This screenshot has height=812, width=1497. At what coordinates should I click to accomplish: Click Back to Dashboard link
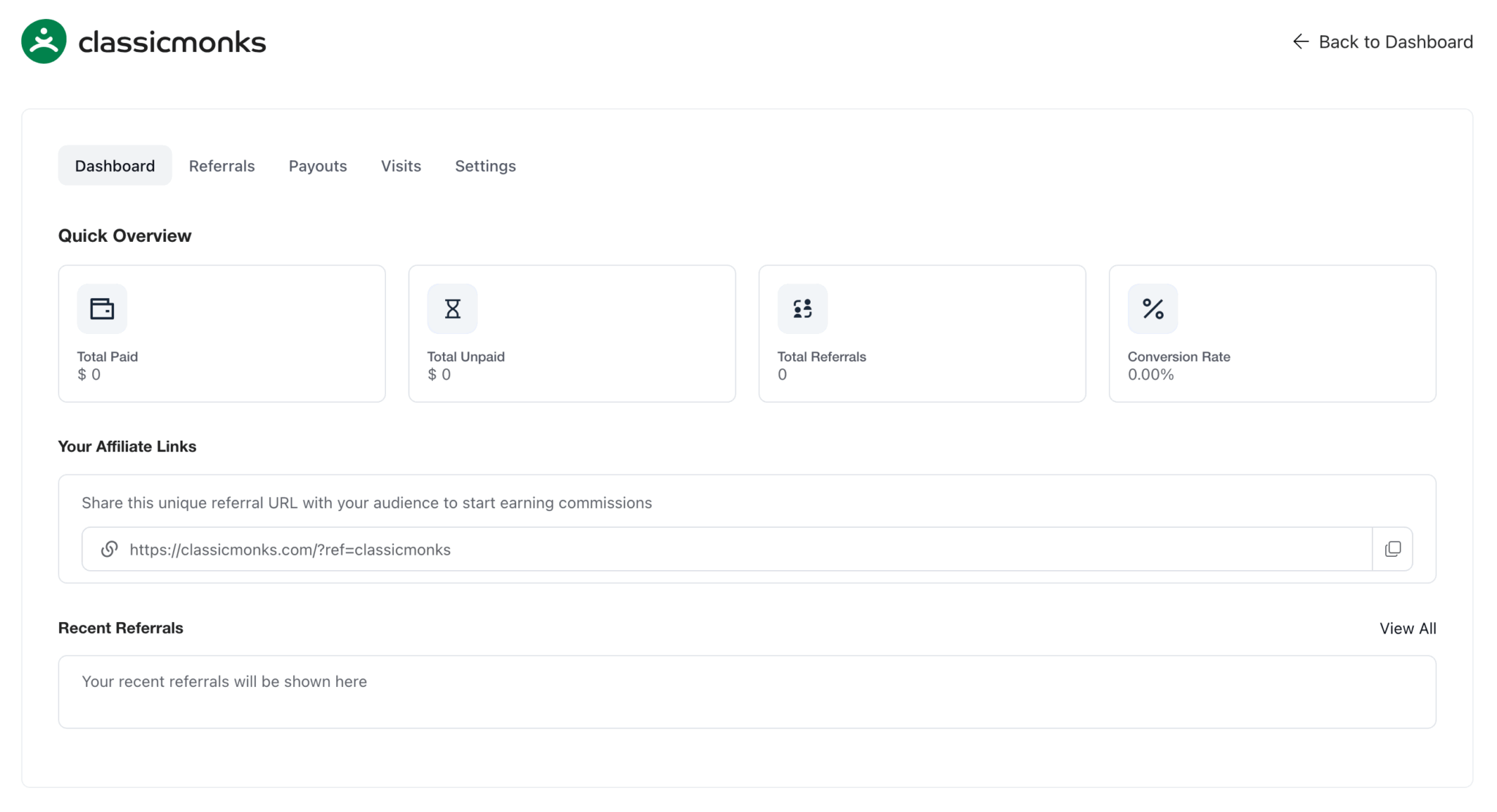point(1395,42)
